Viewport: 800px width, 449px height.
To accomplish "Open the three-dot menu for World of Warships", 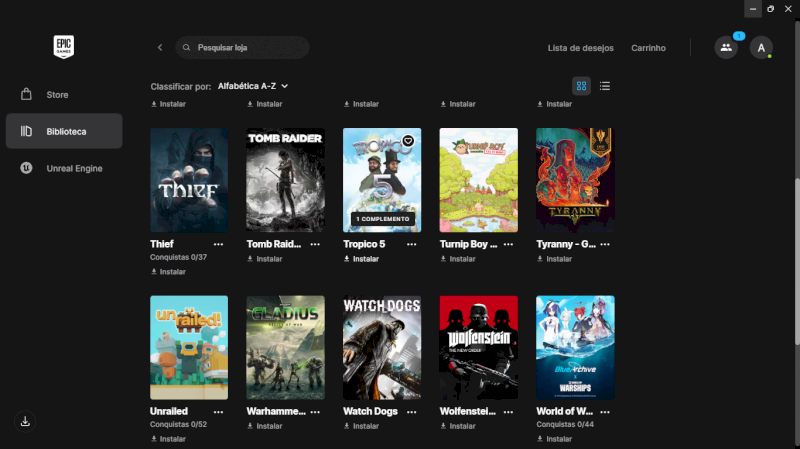I will pyautogui.click(x=605, y=412).
